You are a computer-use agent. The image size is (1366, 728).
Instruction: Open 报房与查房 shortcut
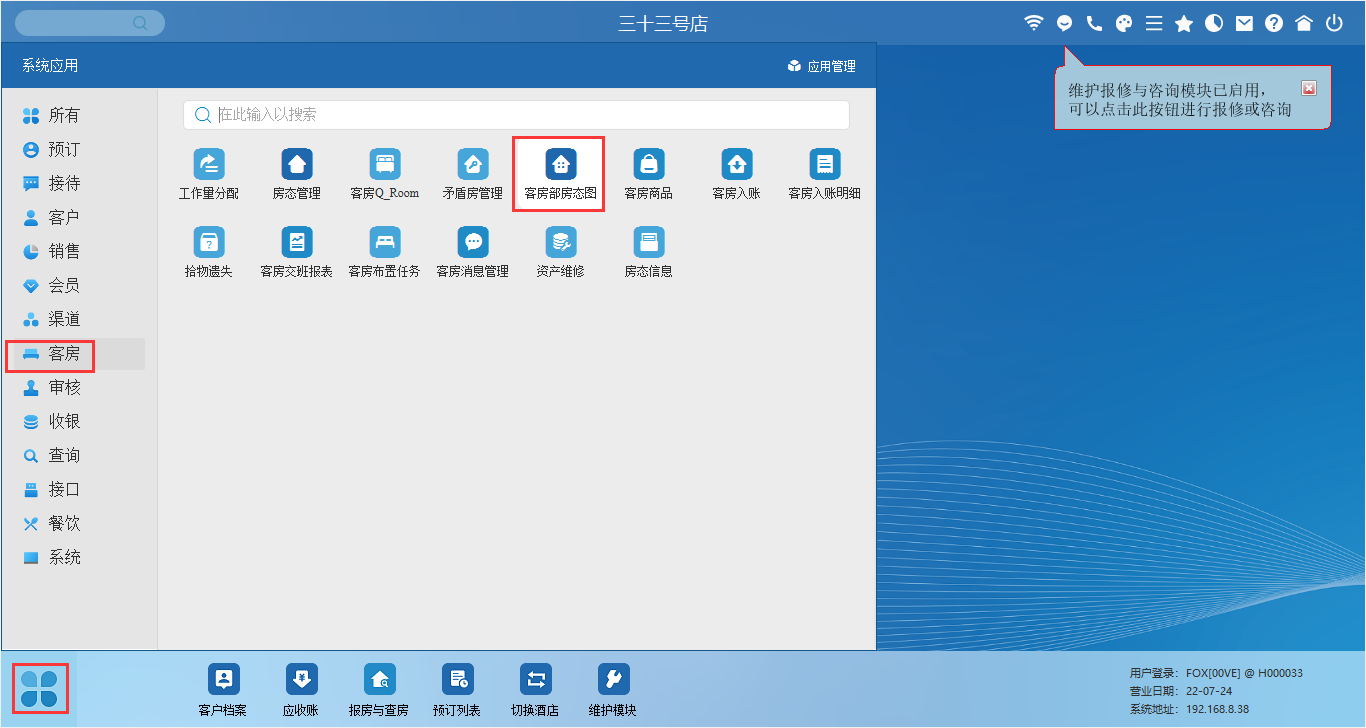[379, 691]
